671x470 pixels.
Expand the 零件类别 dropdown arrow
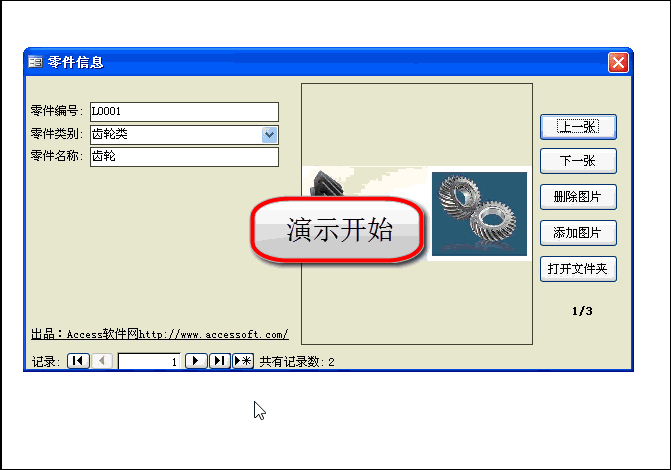tap(269, 135)
